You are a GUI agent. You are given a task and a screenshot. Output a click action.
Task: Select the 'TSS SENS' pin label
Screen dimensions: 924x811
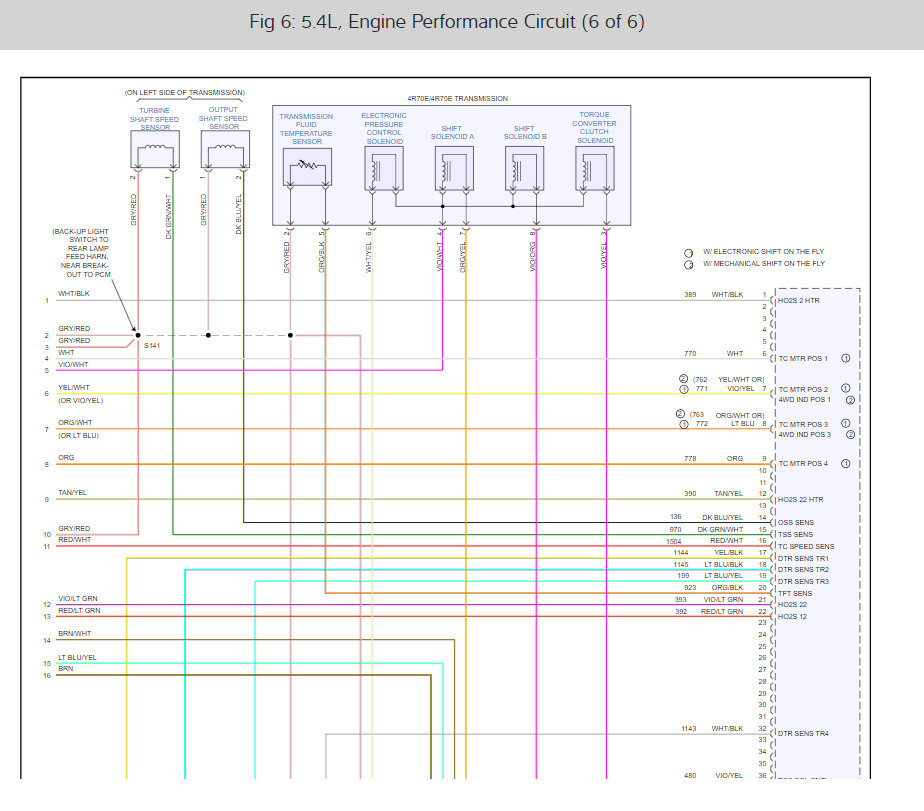[x=795, y=535]
